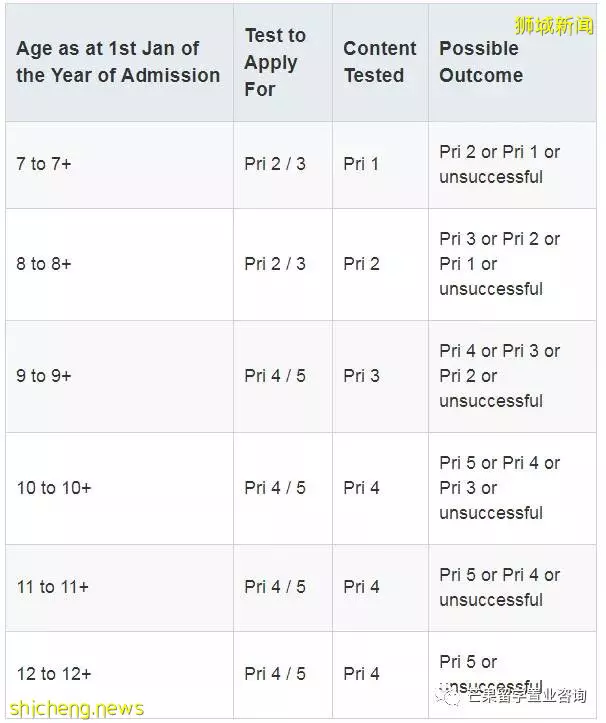Click 'Pri 2 / 3' cell in 8 to 8+ row
This screenshot has height=723, width=606.
coord(283,265)
